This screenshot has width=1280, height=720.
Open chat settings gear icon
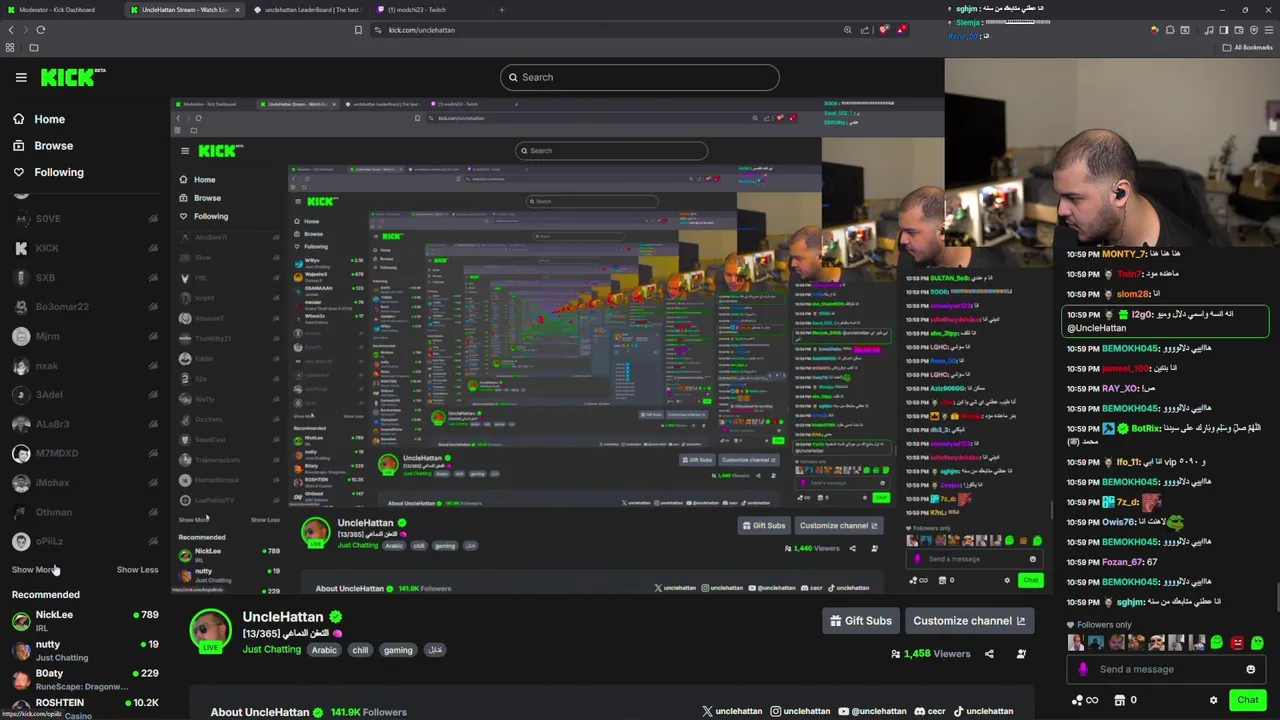pos(1213,700)
